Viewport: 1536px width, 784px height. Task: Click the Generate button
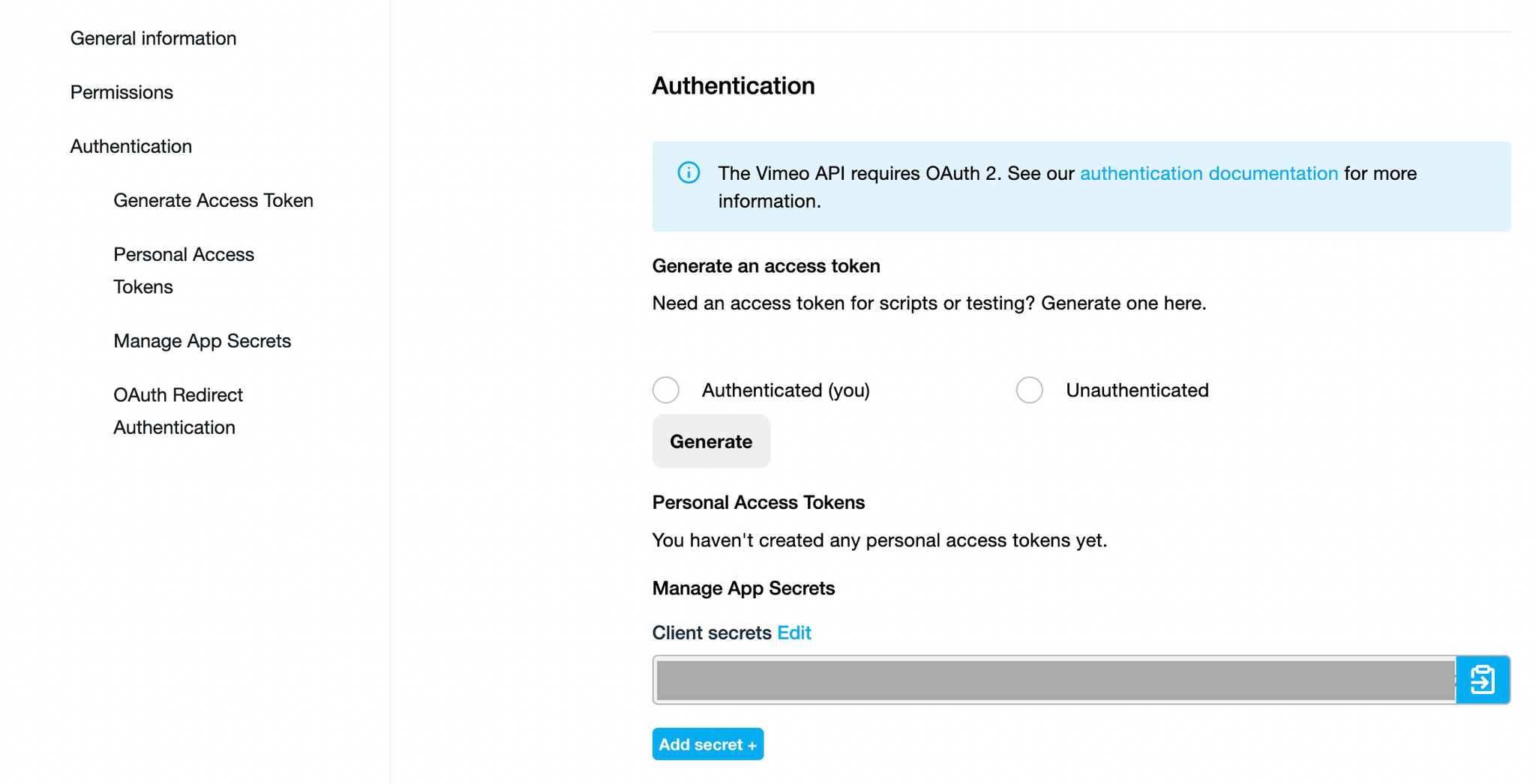711,441
